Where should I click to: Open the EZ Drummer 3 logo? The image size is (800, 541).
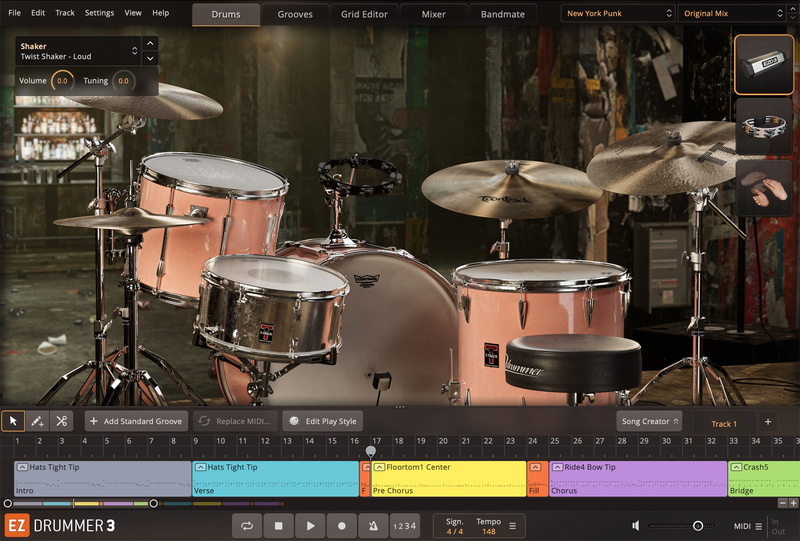60,526
